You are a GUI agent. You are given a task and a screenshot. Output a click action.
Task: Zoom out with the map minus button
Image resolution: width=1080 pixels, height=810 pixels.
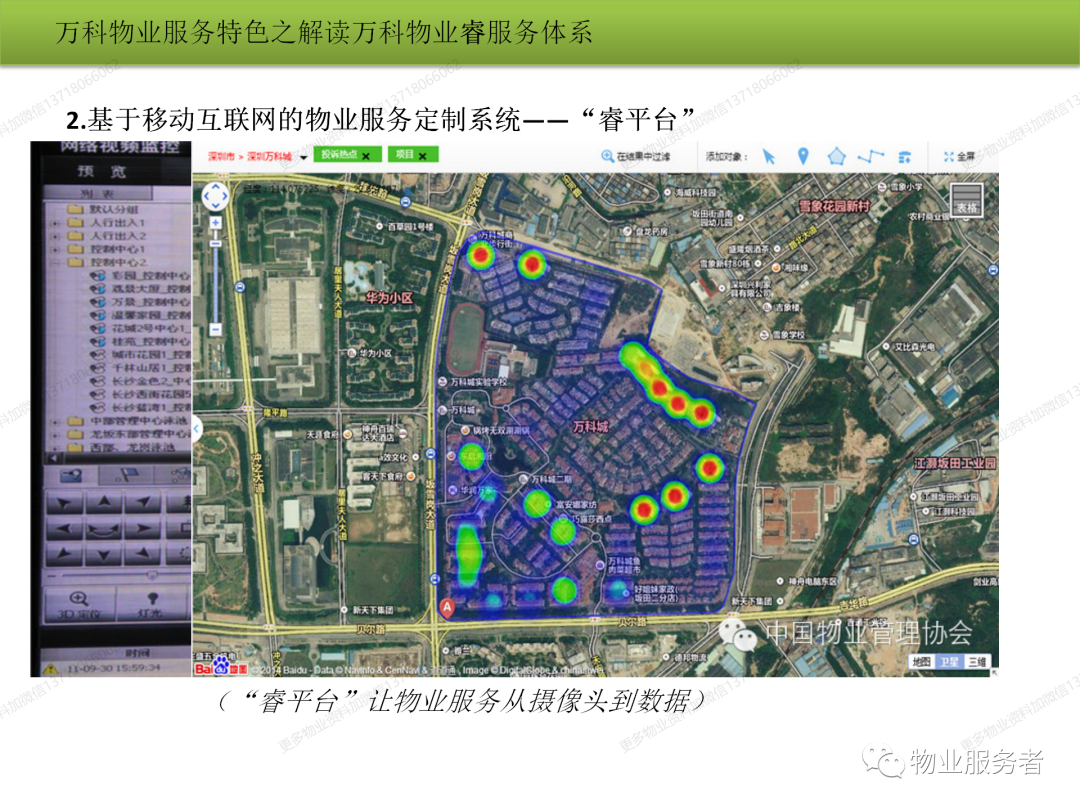(215, 329)
